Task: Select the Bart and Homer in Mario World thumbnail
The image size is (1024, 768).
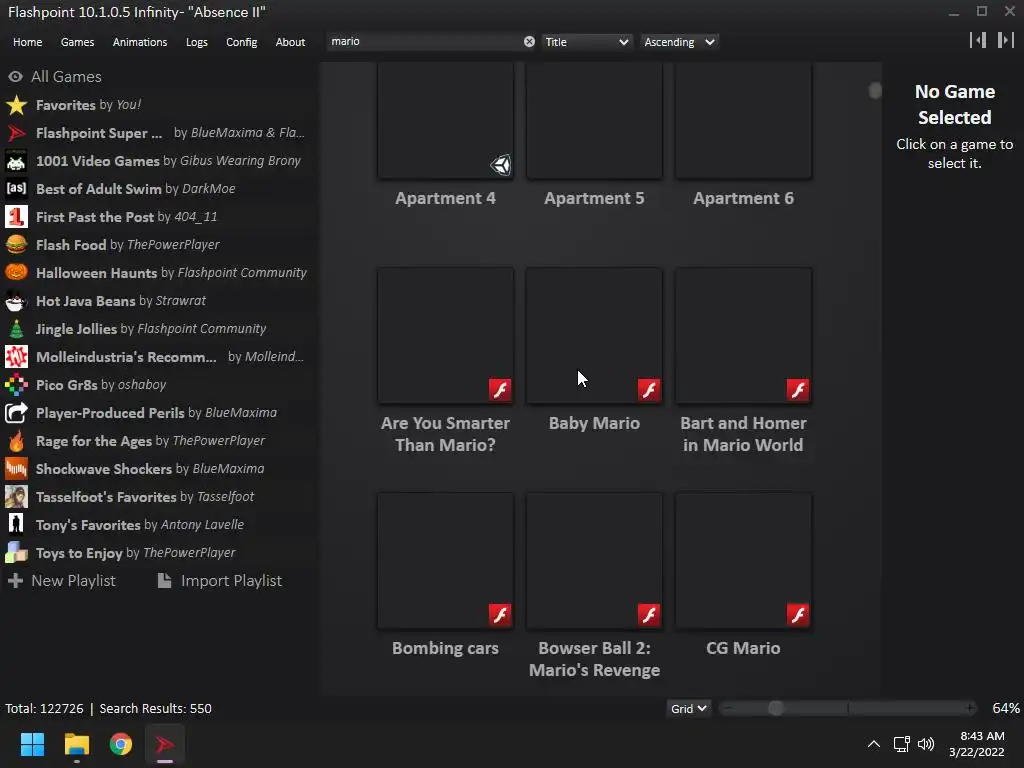Action: click(743, 336)
